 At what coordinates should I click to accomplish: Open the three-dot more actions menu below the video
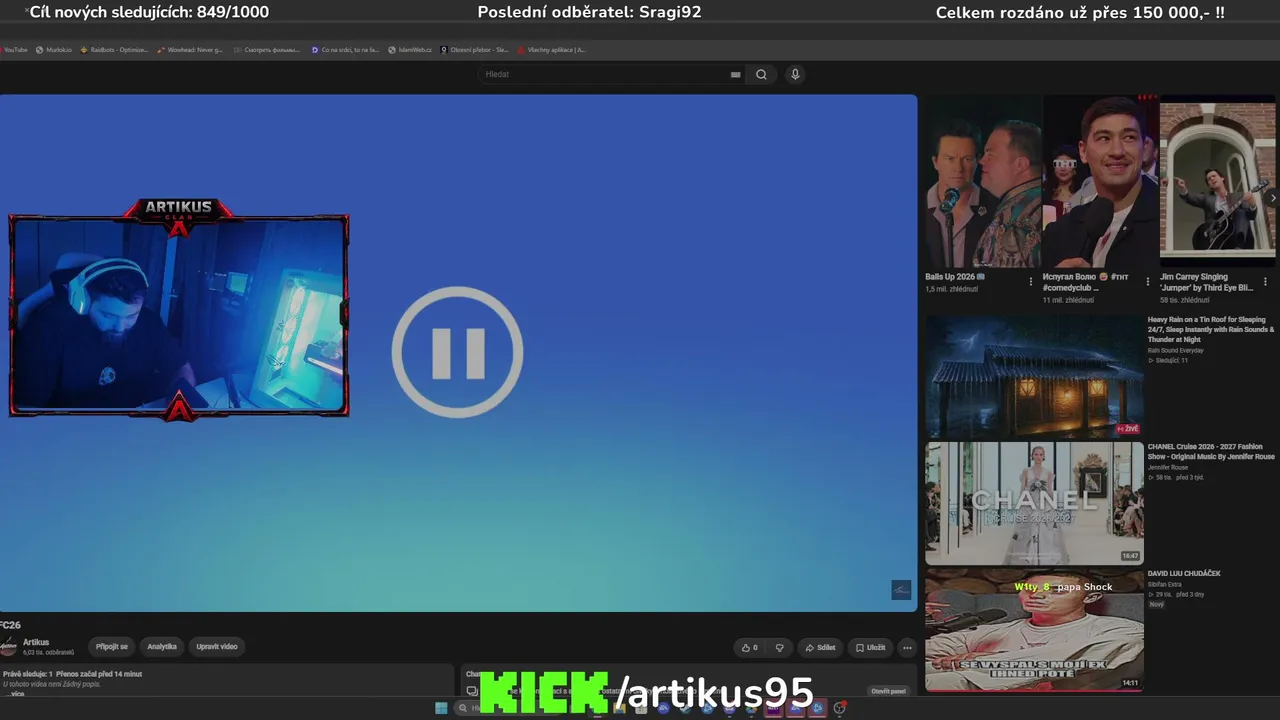[907, 648]
